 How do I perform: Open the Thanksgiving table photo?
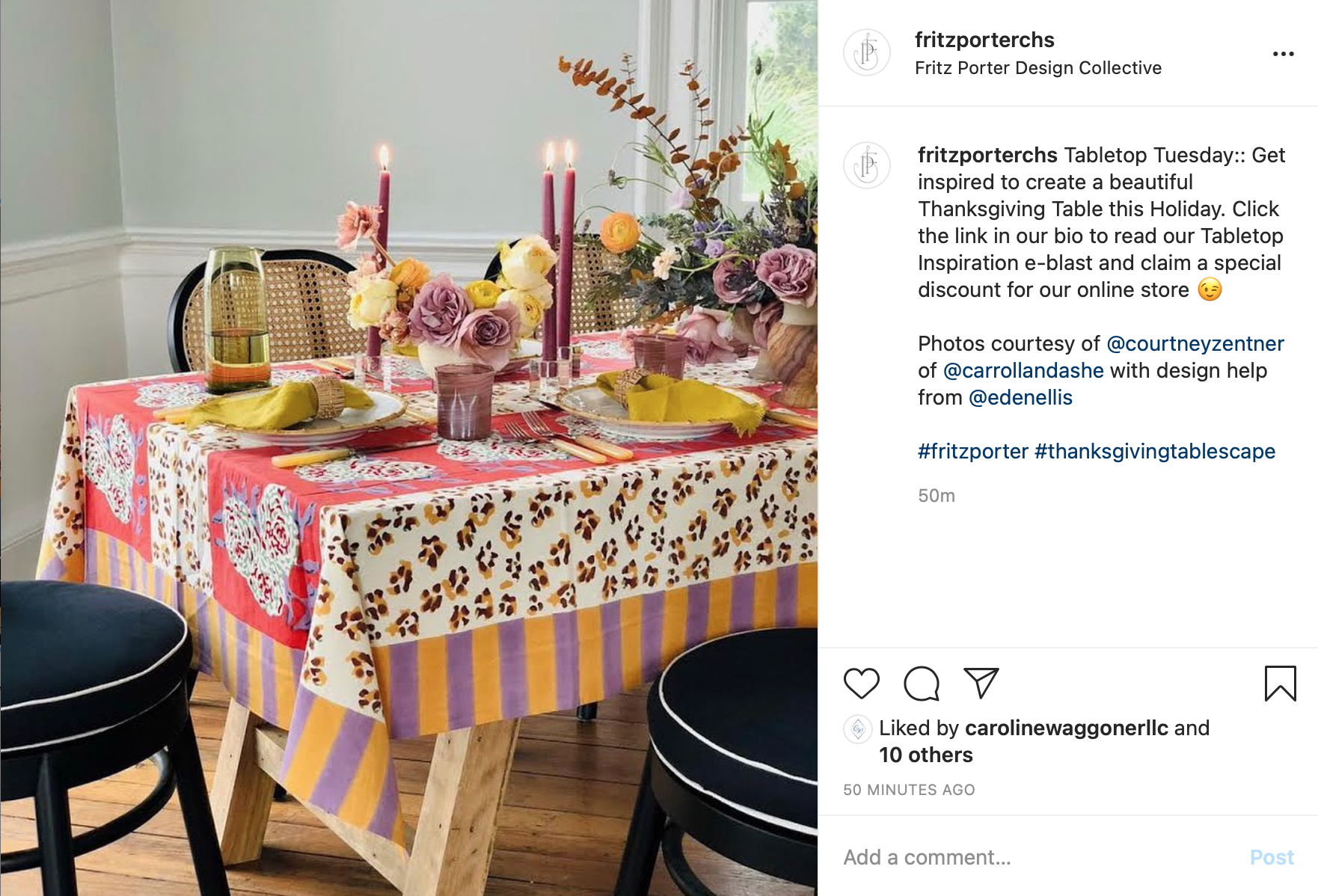[x=408, y=448]
